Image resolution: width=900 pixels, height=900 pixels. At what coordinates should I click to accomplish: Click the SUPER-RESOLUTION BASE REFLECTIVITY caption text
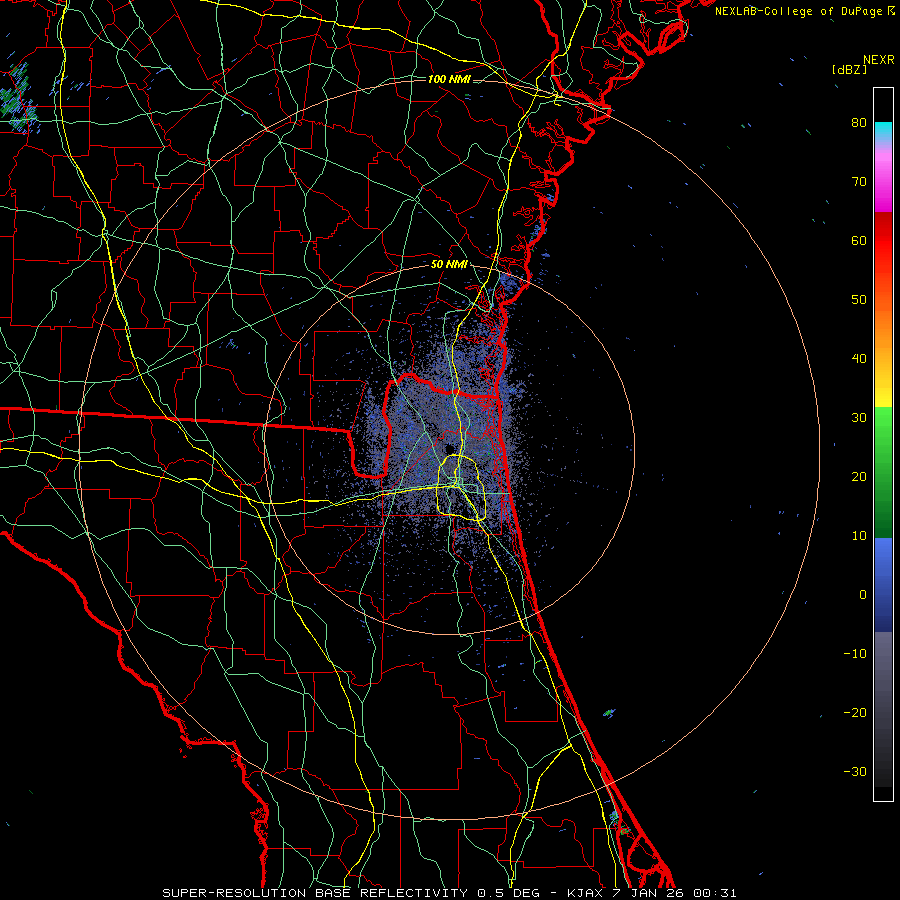pyautogui.click(x=315, y=893)
